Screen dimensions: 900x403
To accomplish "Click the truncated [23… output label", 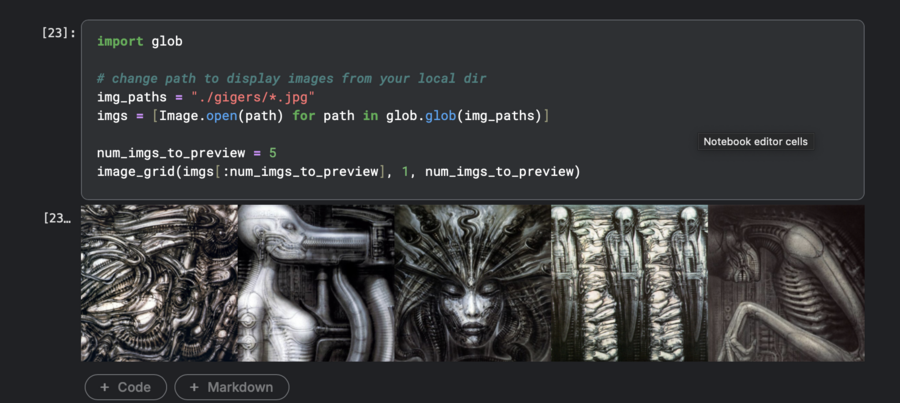I will [x=57, y=218].
